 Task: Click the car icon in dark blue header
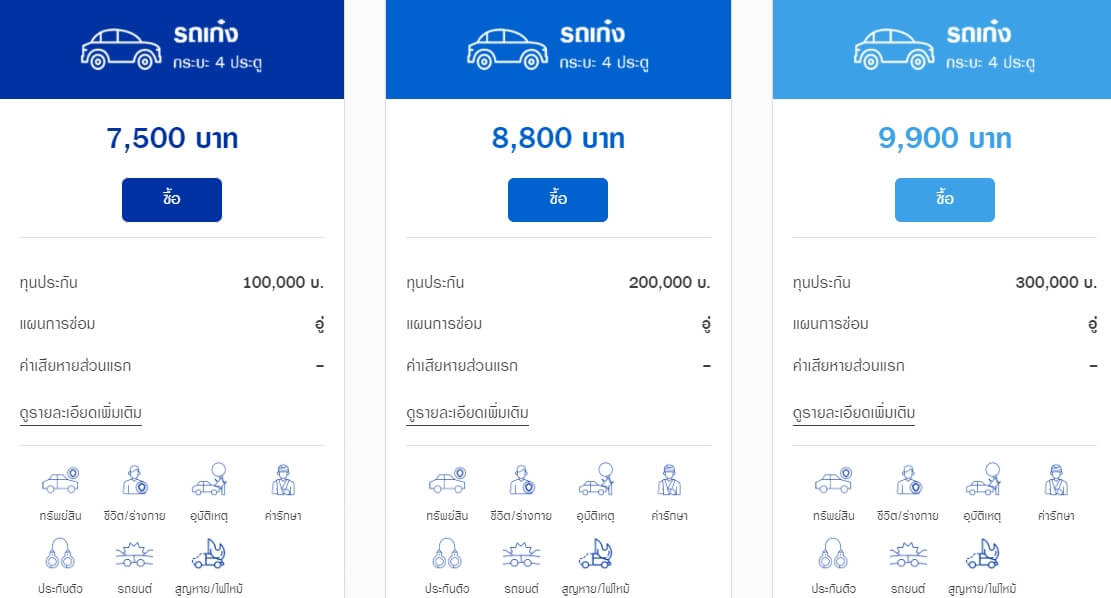121,49
